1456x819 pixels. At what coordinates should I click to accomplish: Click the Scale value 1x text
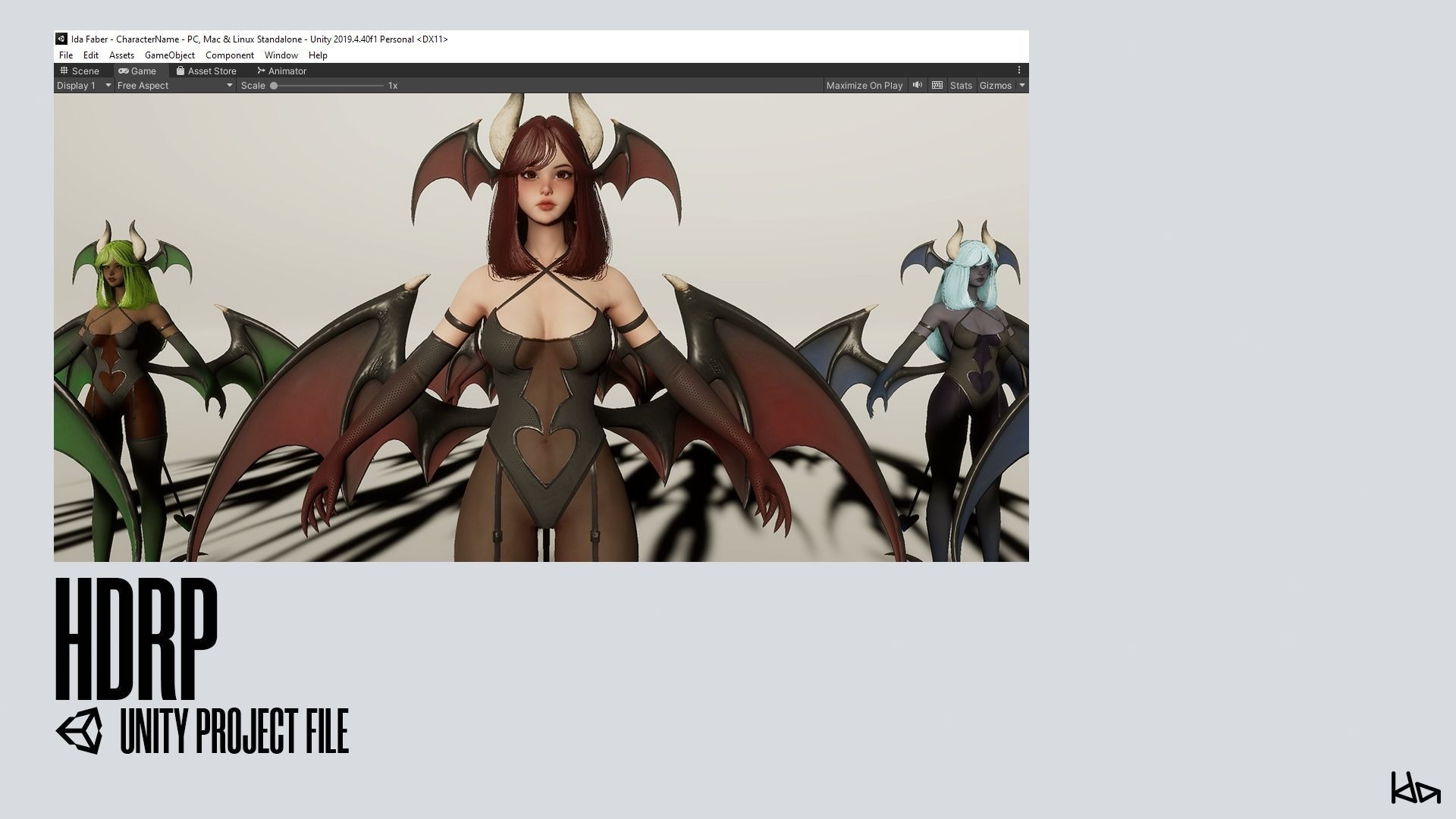point(393,86)
